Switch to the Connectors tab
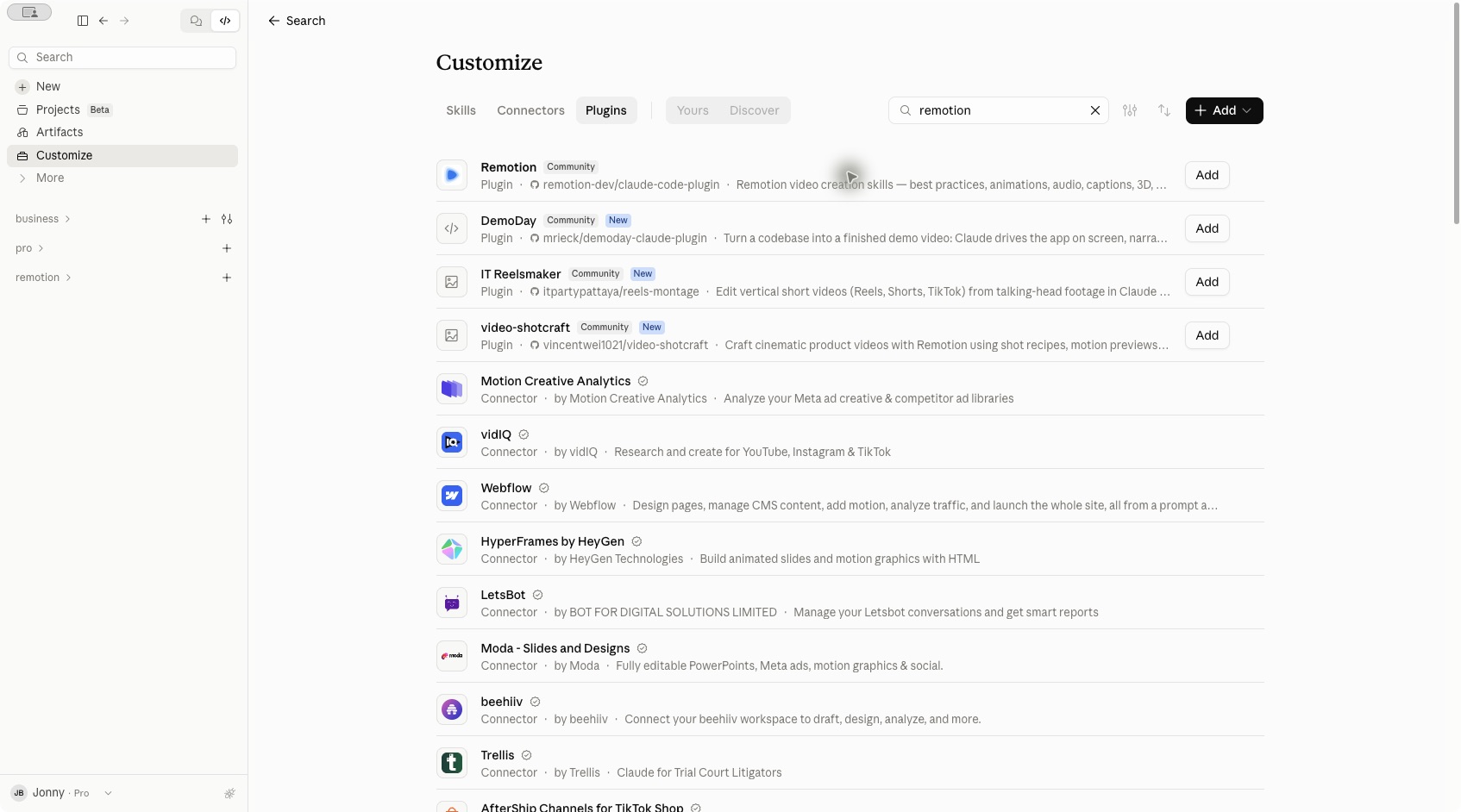Viewport: 1461px width, 812px height. 530,110
